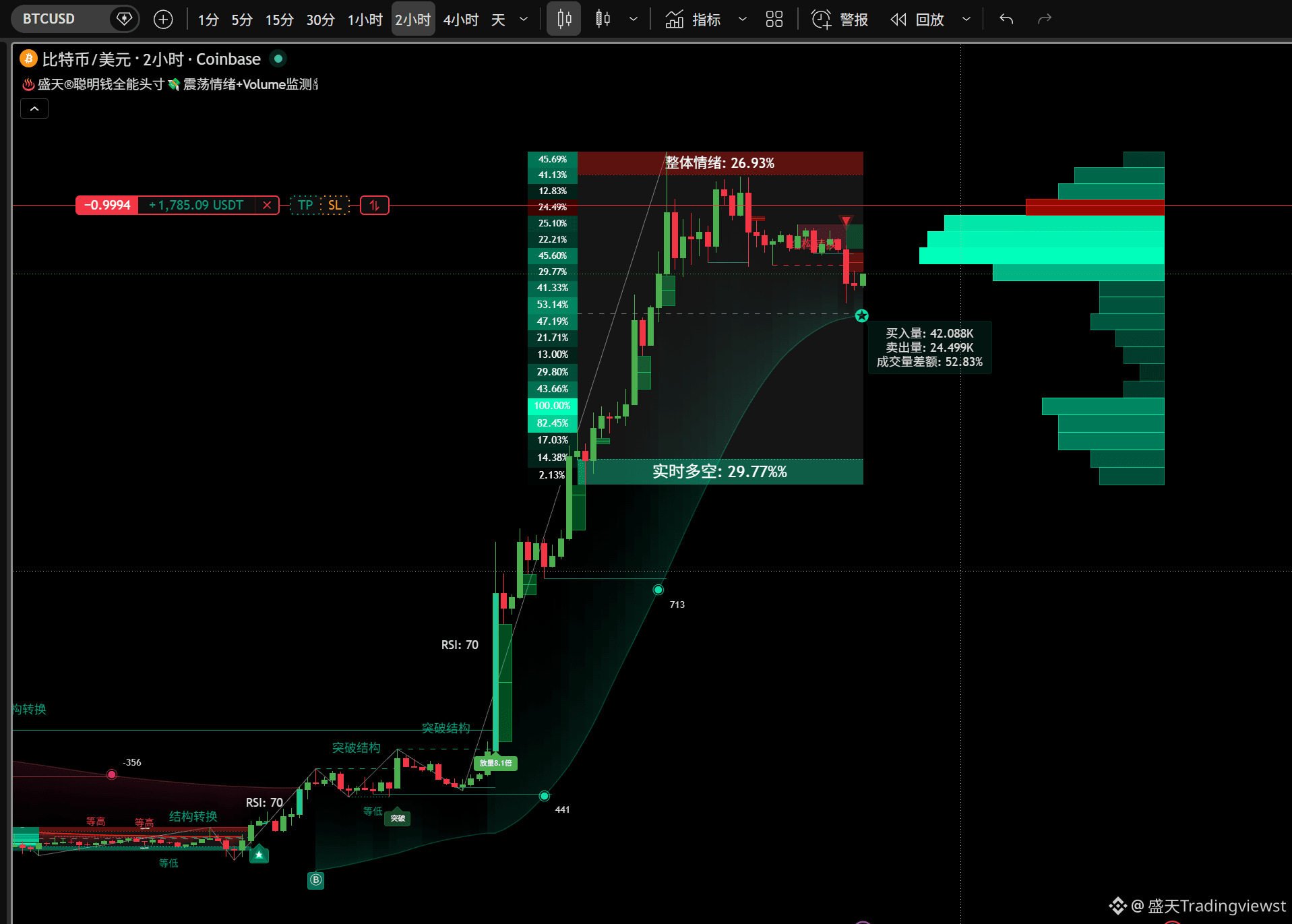Click the circle marker labeled 441

pyautogui.click(x=545, y=796)
